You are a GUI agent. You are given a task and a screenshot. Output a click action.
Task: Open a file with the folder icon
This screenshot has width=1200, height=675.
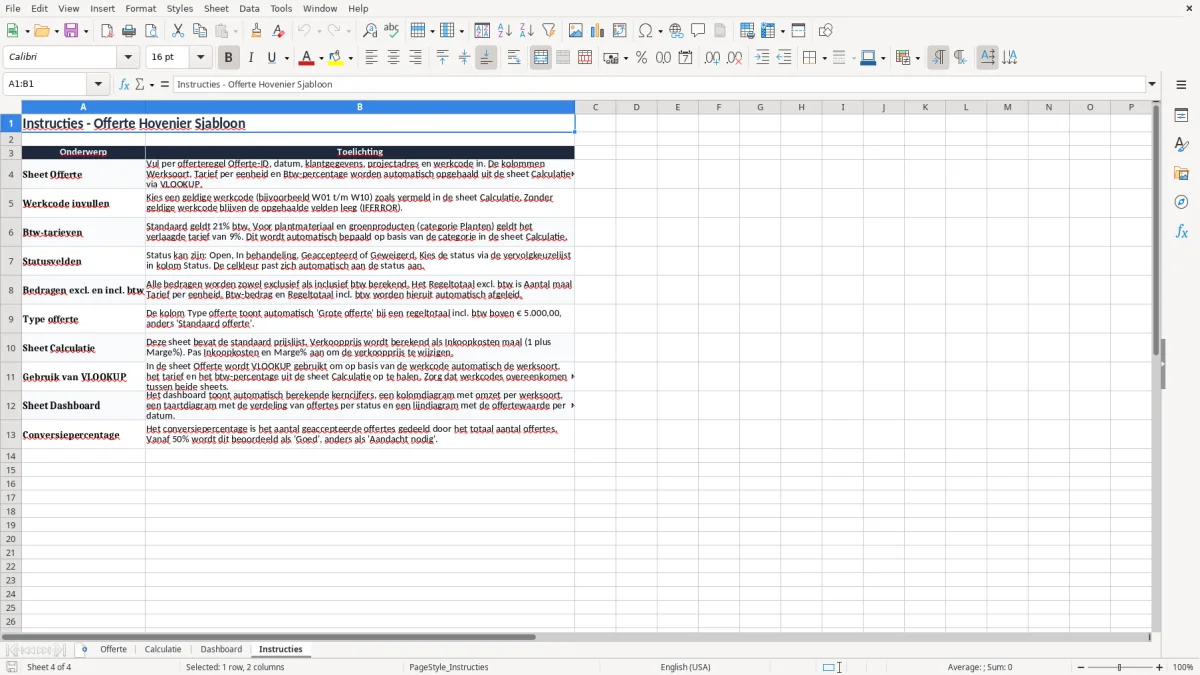coord(41,31)
